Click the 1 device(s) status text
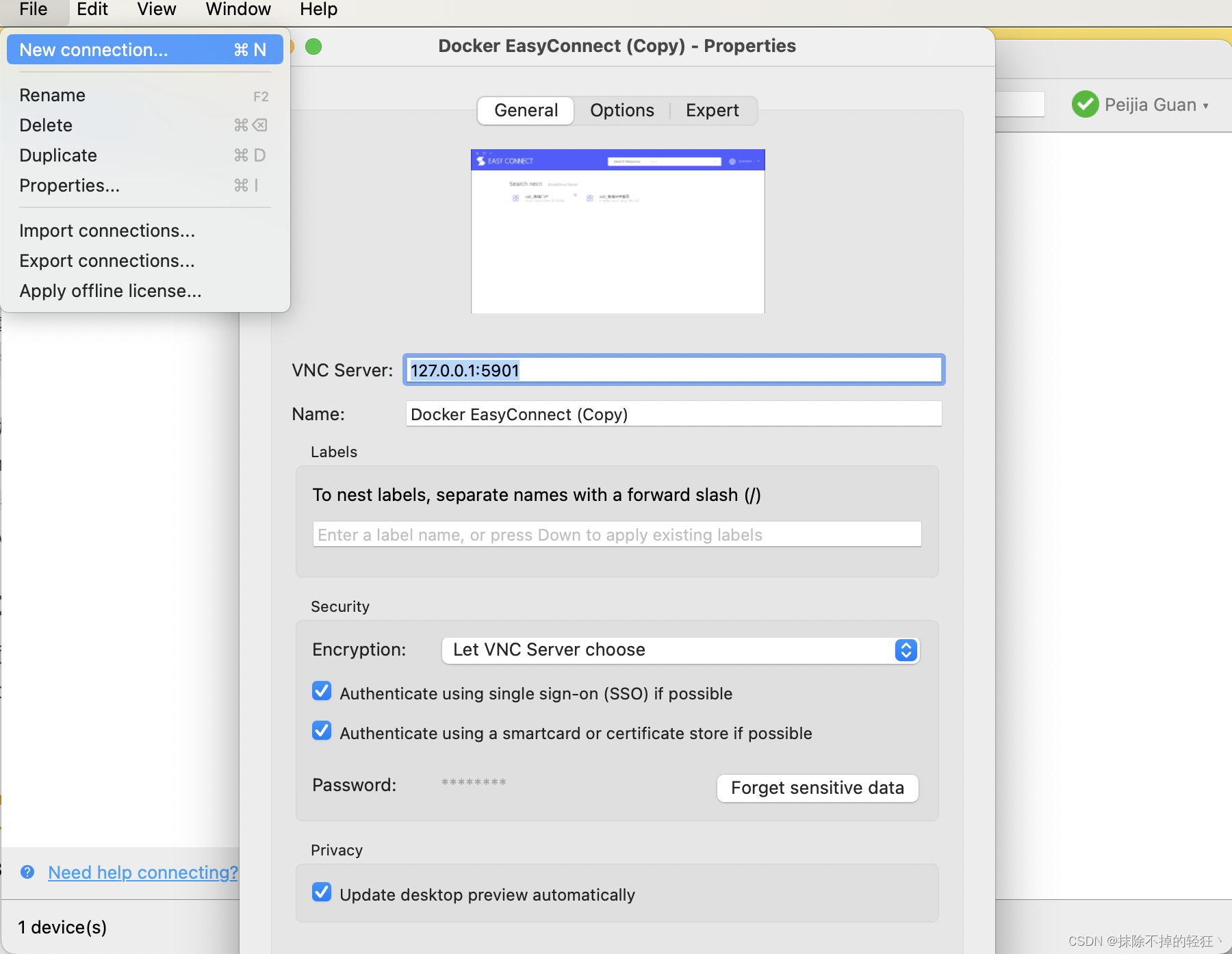Viewport: 1232px width, 954px height. coord(62,927)
